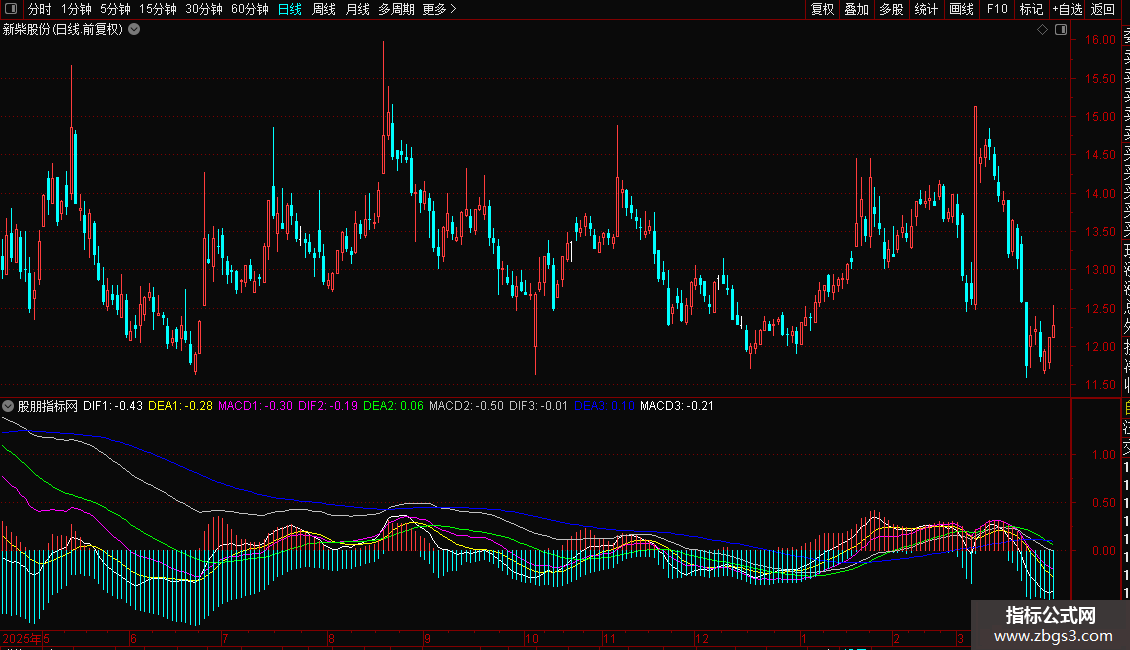The height and width of the screenshot is (650, 1130).
Task: Open F10 company information
Action: click(997, 9)
